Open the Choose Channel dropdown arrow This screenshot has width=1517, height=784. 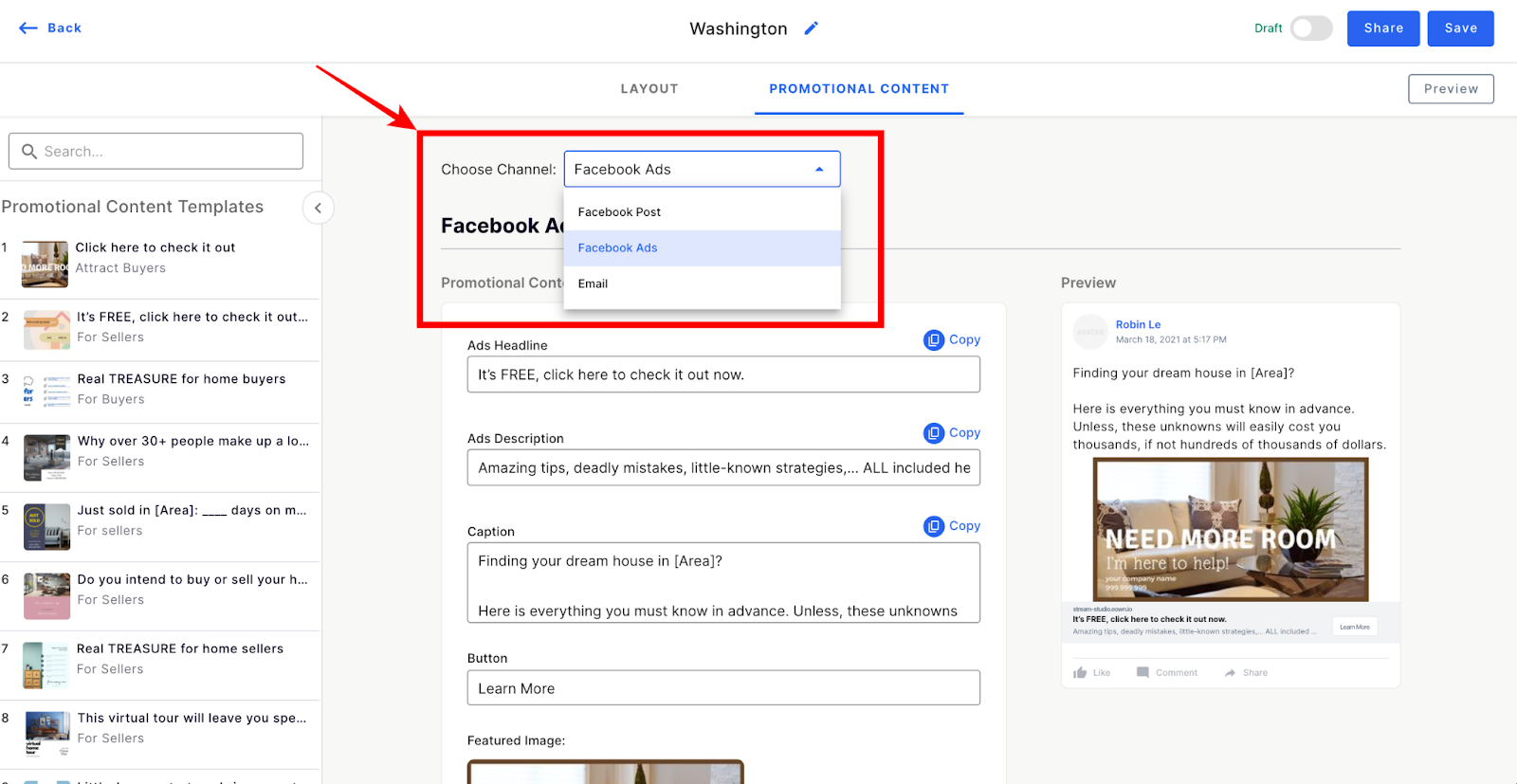pyautogui.click(x=819, y=170)
